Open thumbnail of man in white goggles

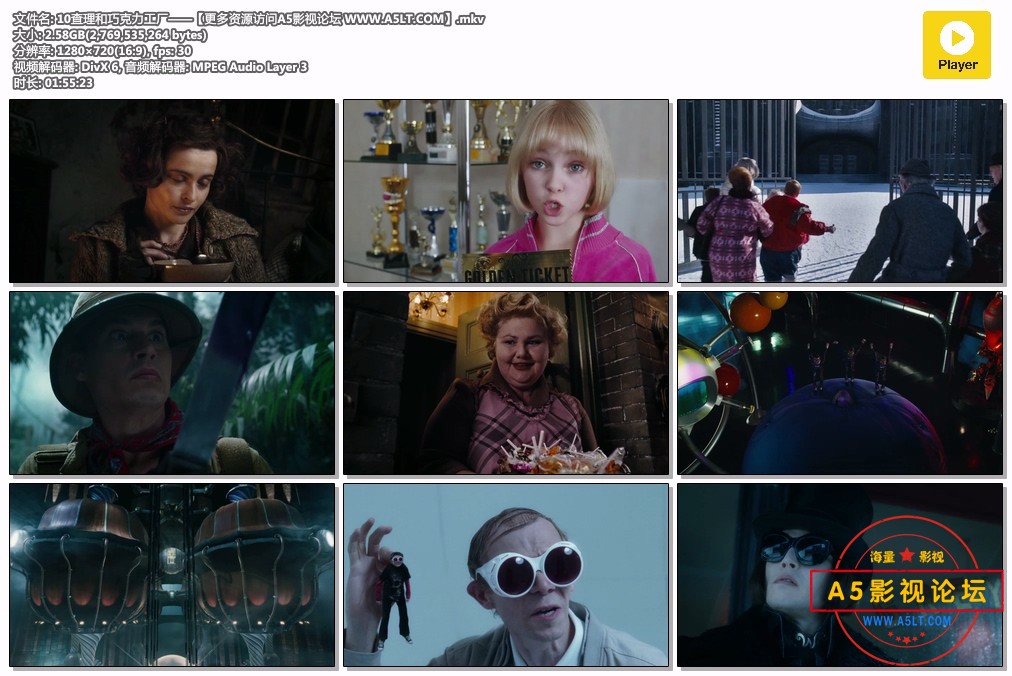point(506,575)
